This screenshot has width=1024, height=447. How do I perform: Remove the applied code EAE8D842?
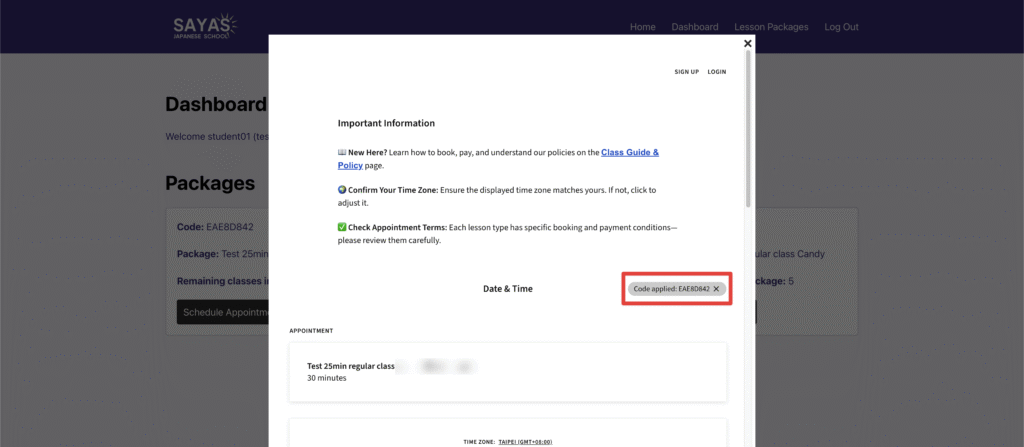coord(716,289)
